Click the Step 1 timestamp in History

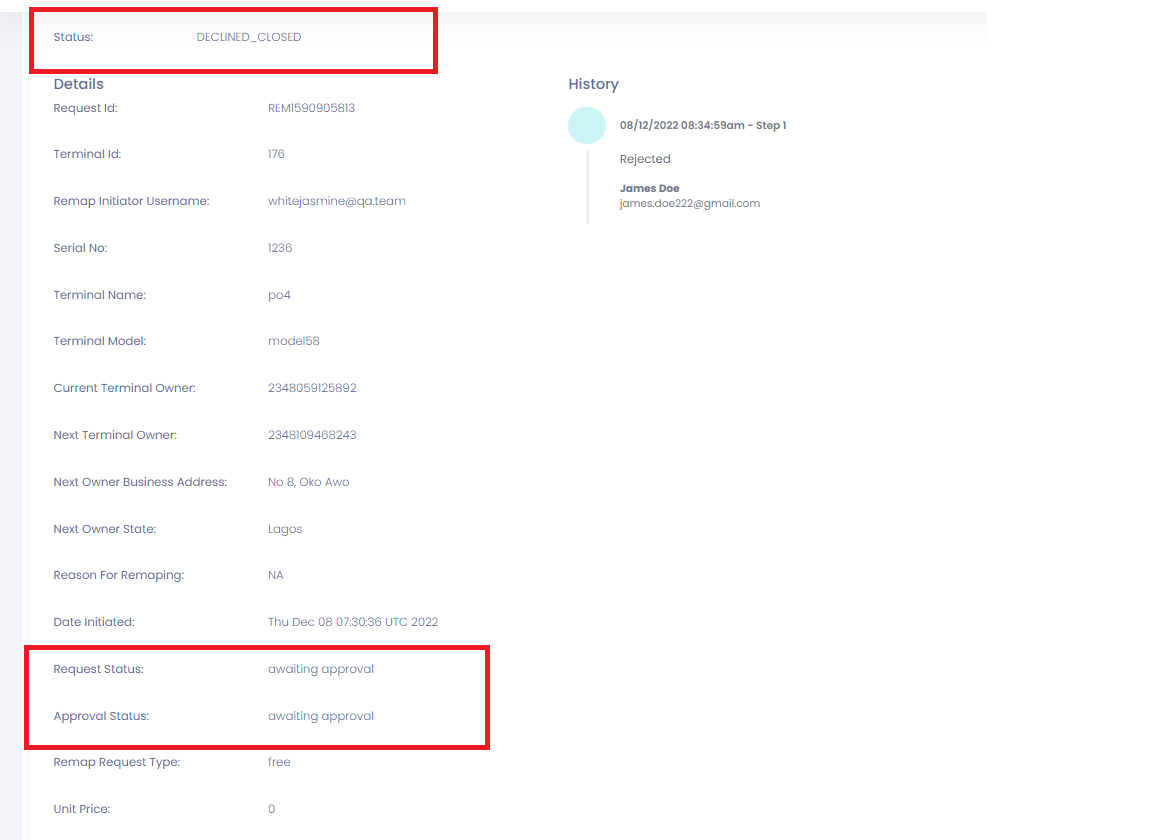702,126
